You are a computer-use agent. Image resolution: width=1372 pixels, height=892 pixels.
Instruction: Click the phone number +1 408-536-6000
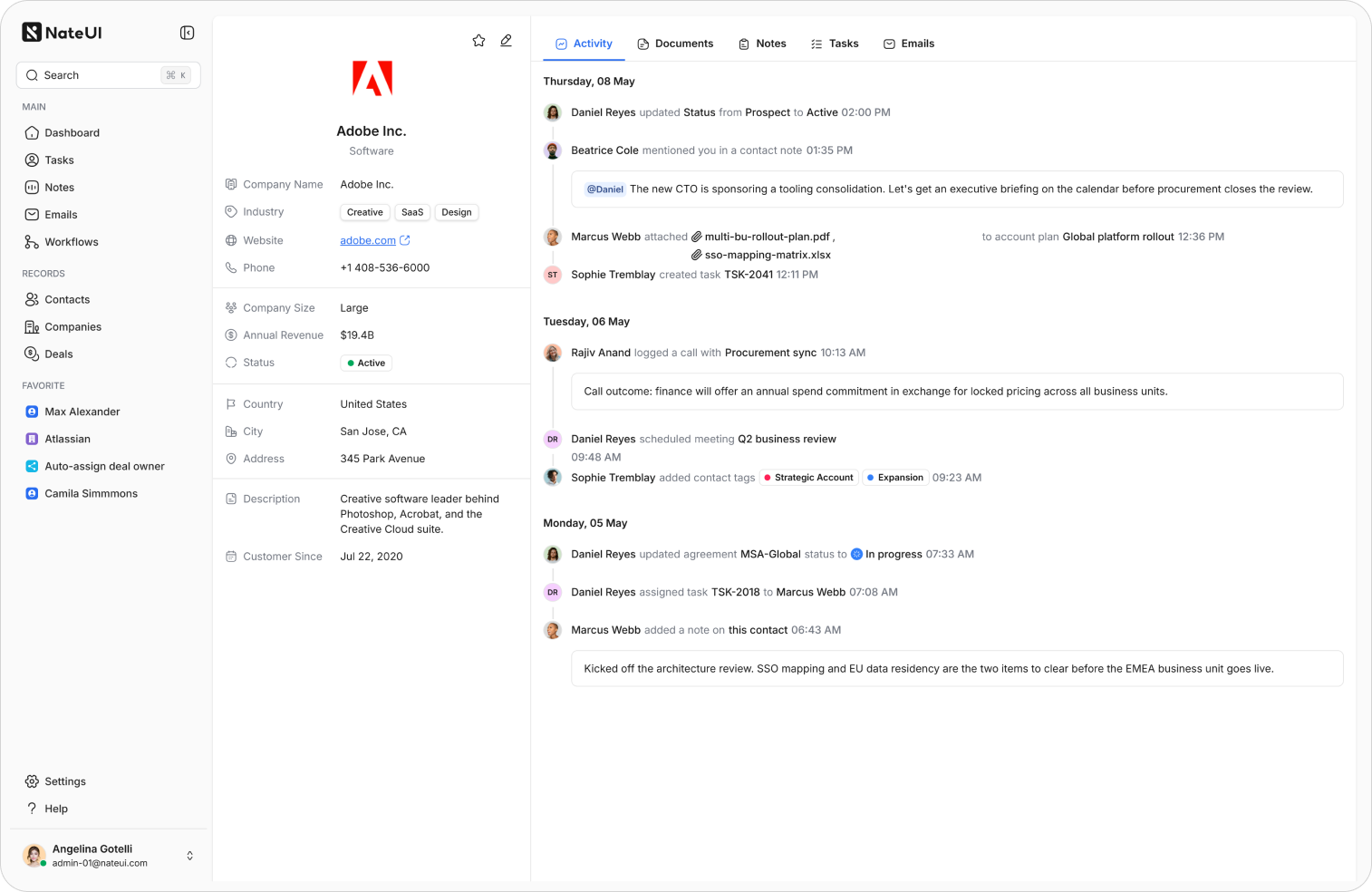(385, 267)
